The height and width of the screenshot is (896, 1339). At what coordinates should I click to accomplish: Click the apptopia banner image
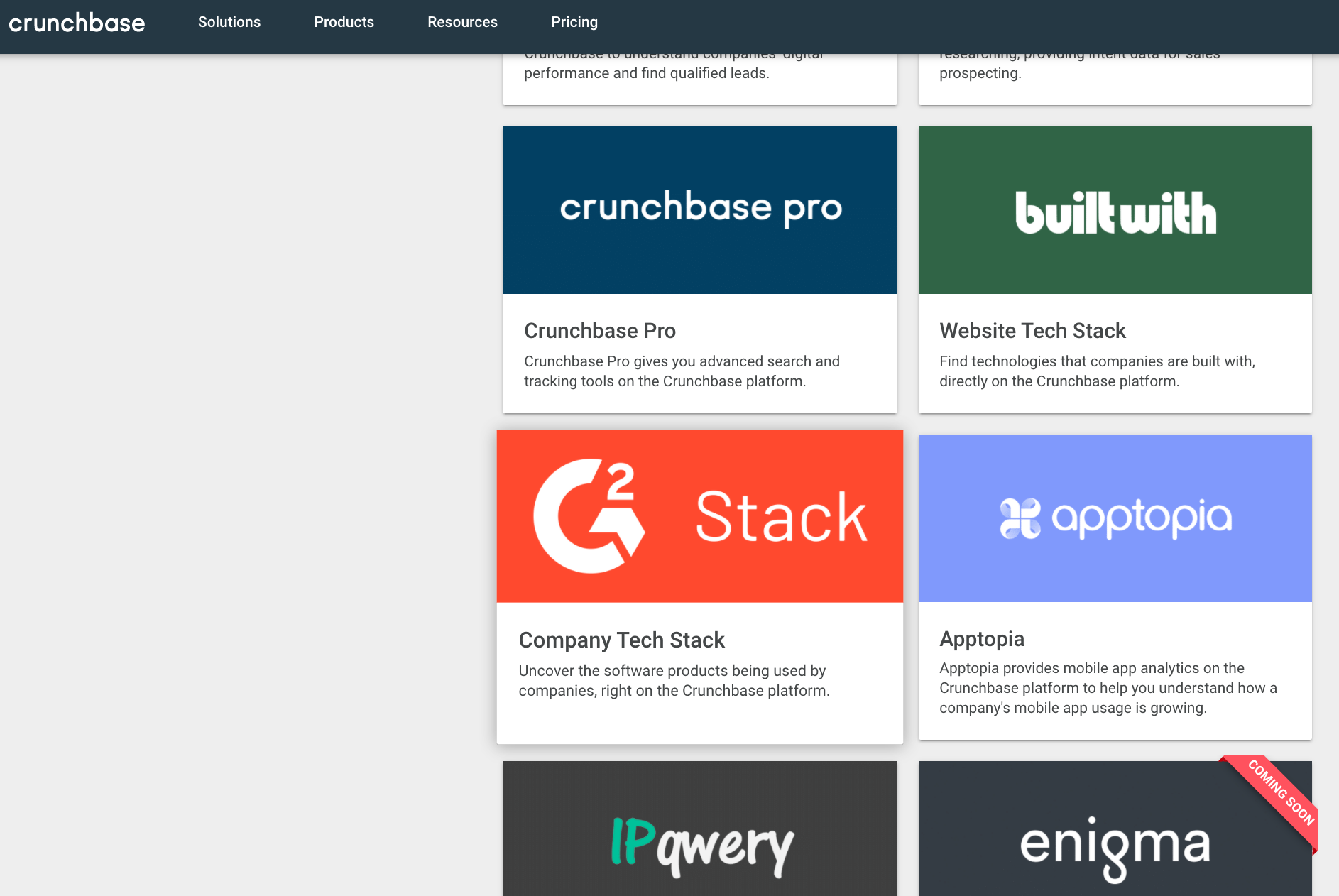[x=1115, y=518]
